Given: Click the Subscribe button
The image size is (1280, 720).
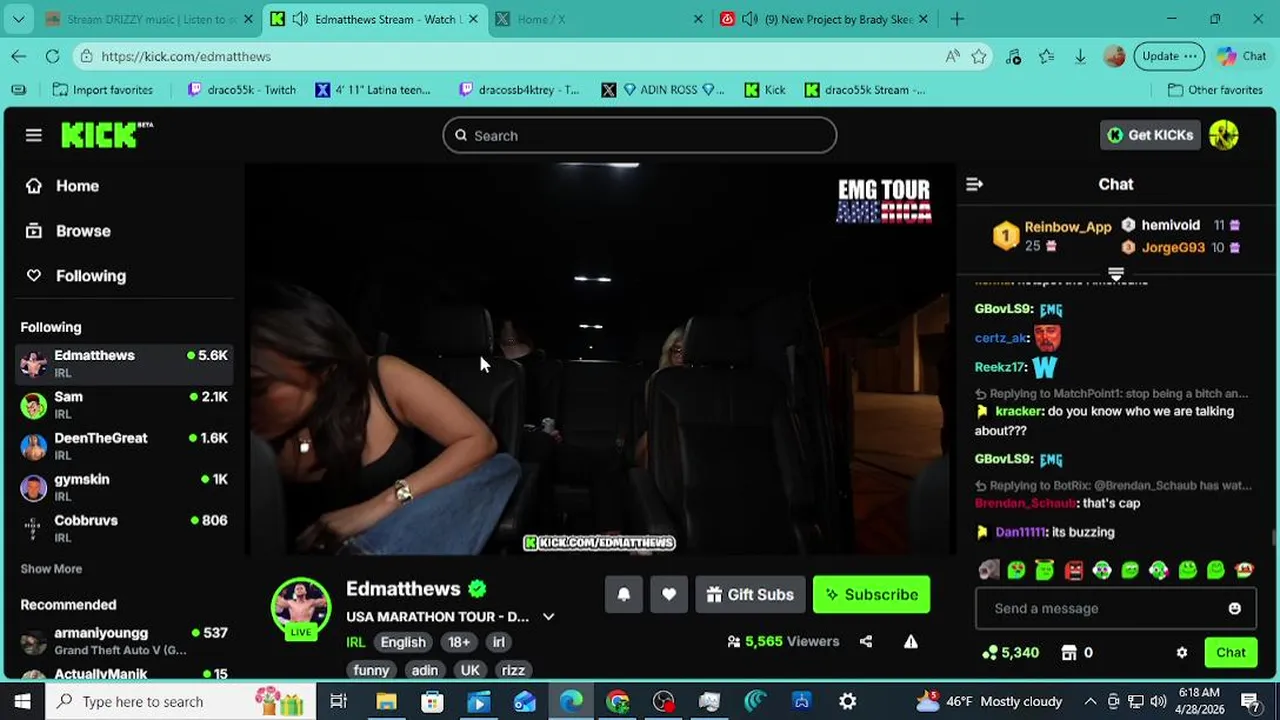Looking at the screenshot, I should click(871, 594).
